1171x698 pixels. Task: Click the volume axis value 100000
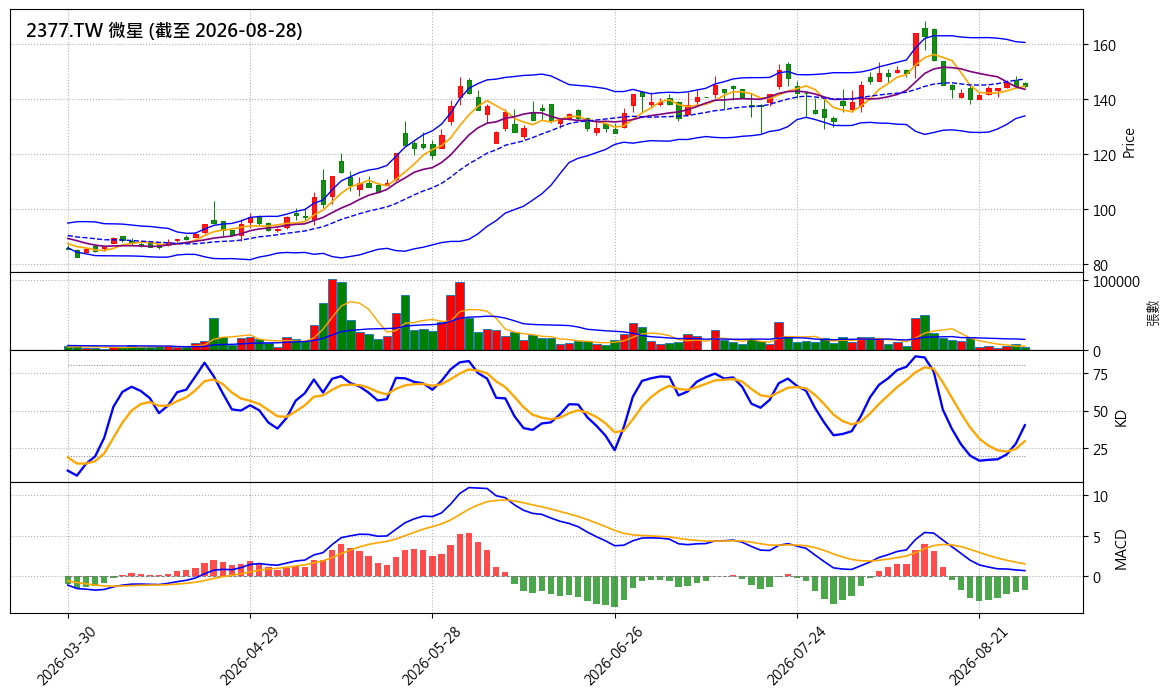[1116, 282]
